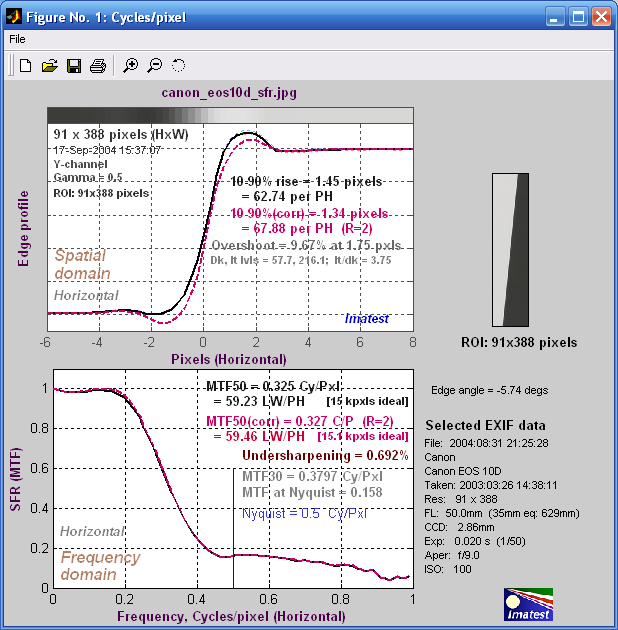Screen dimensions: 618x630
Task: Select the Rotate 3D tool
Action: [x=178, y=65]
